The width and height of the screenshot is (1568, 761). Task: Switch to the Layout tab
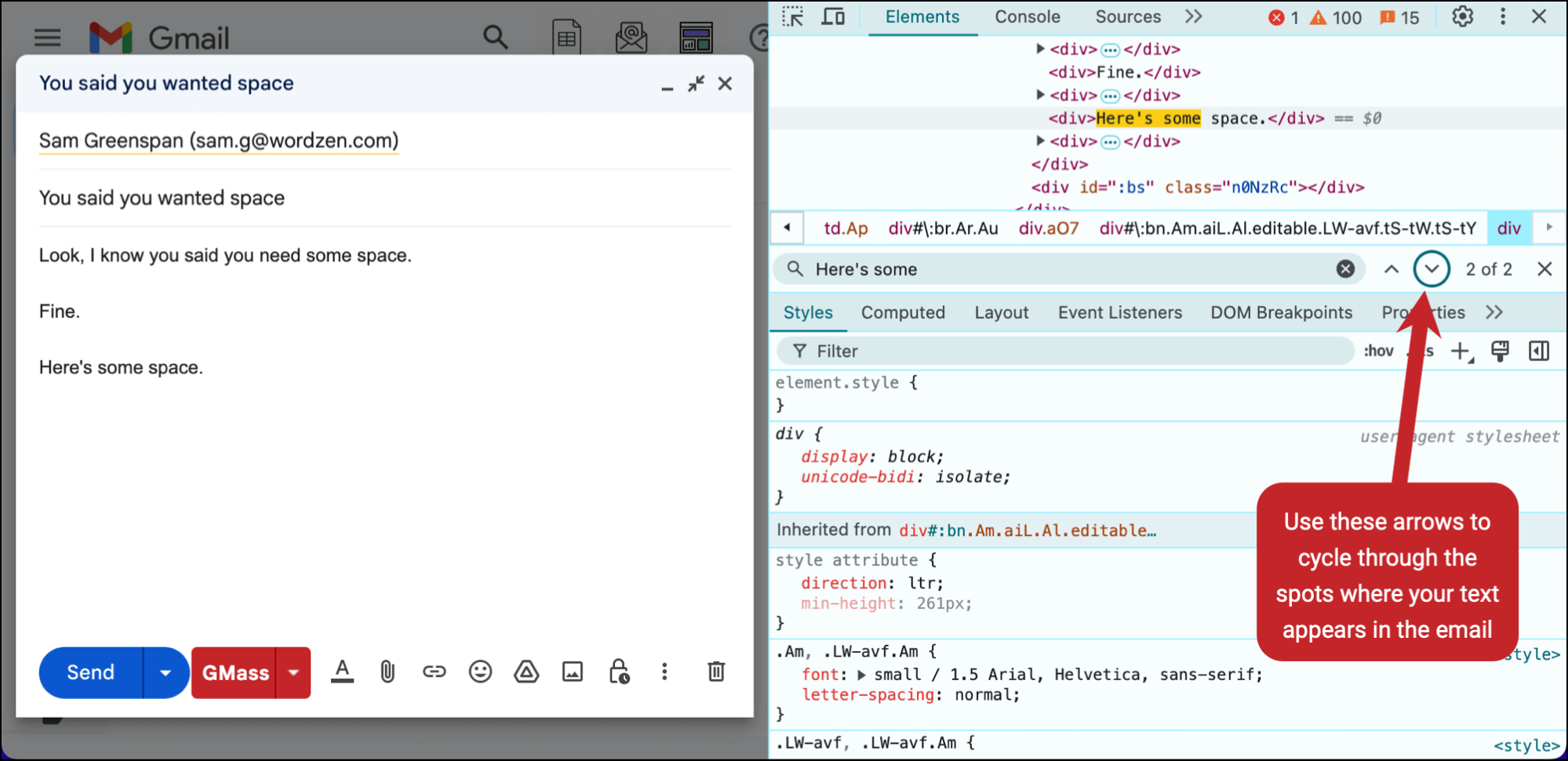coord(1002,312)
